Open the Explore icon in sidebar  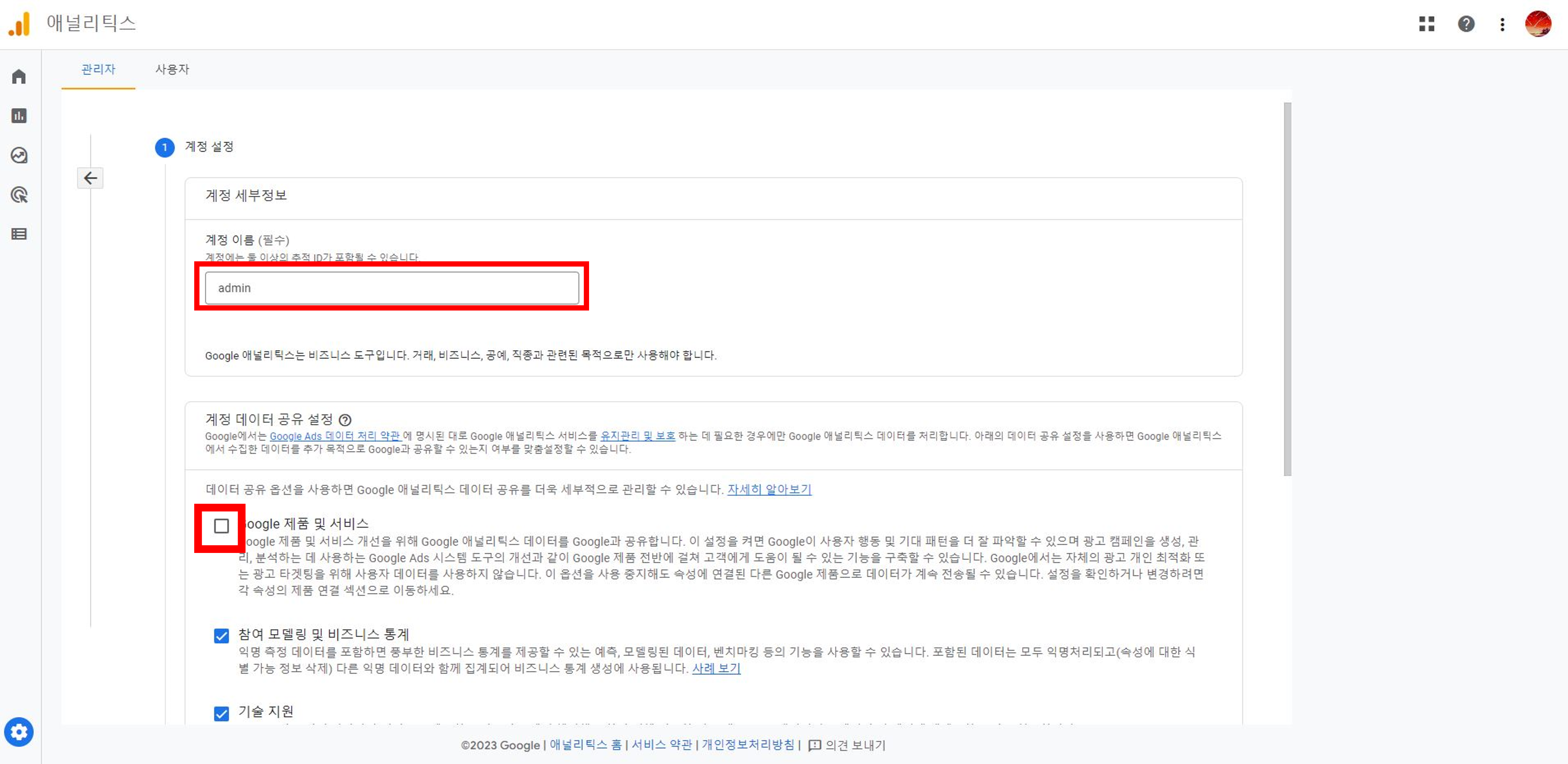click(x=19, y=155)
